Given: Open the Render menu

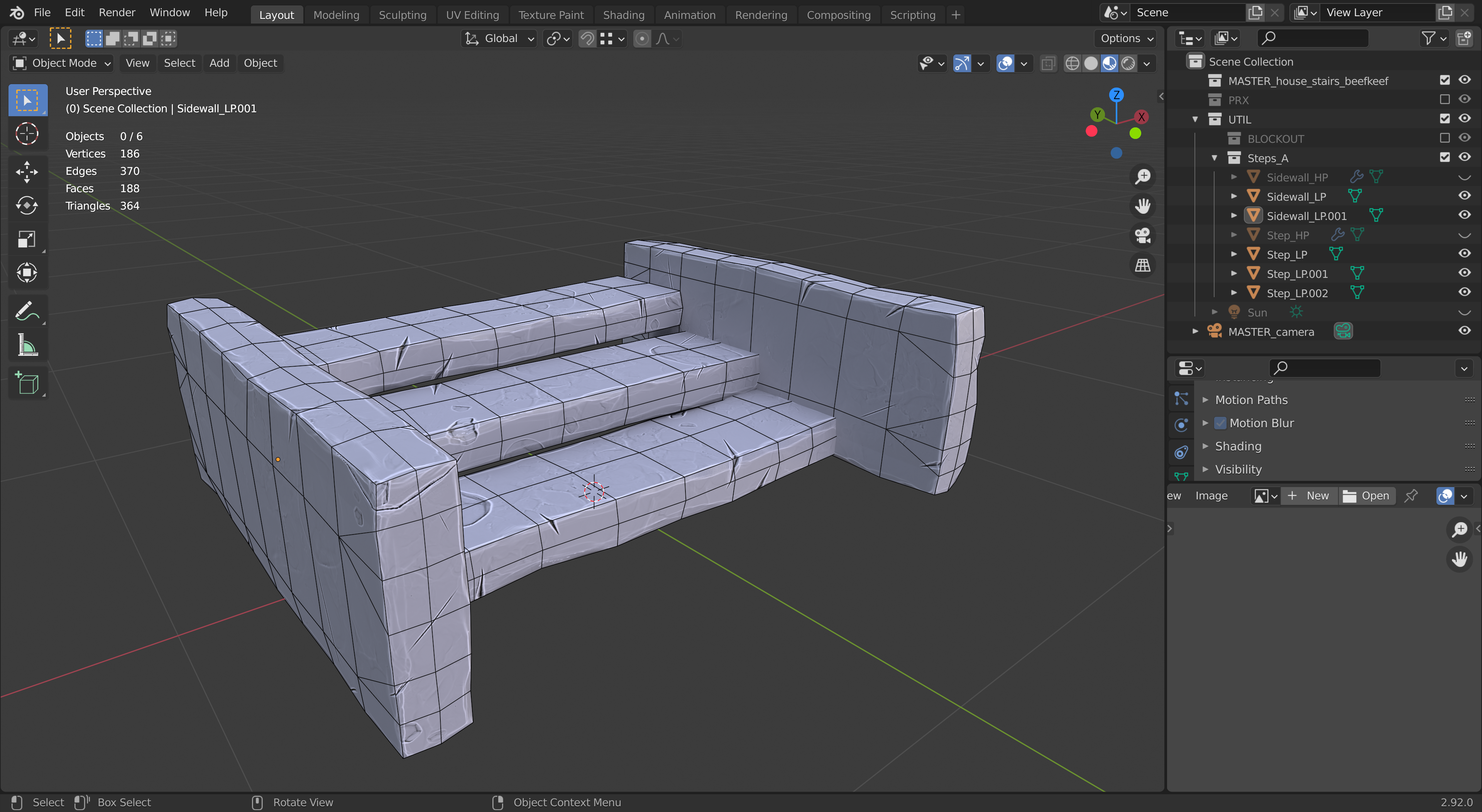Looking at the screenshot, I should (117, 13).
